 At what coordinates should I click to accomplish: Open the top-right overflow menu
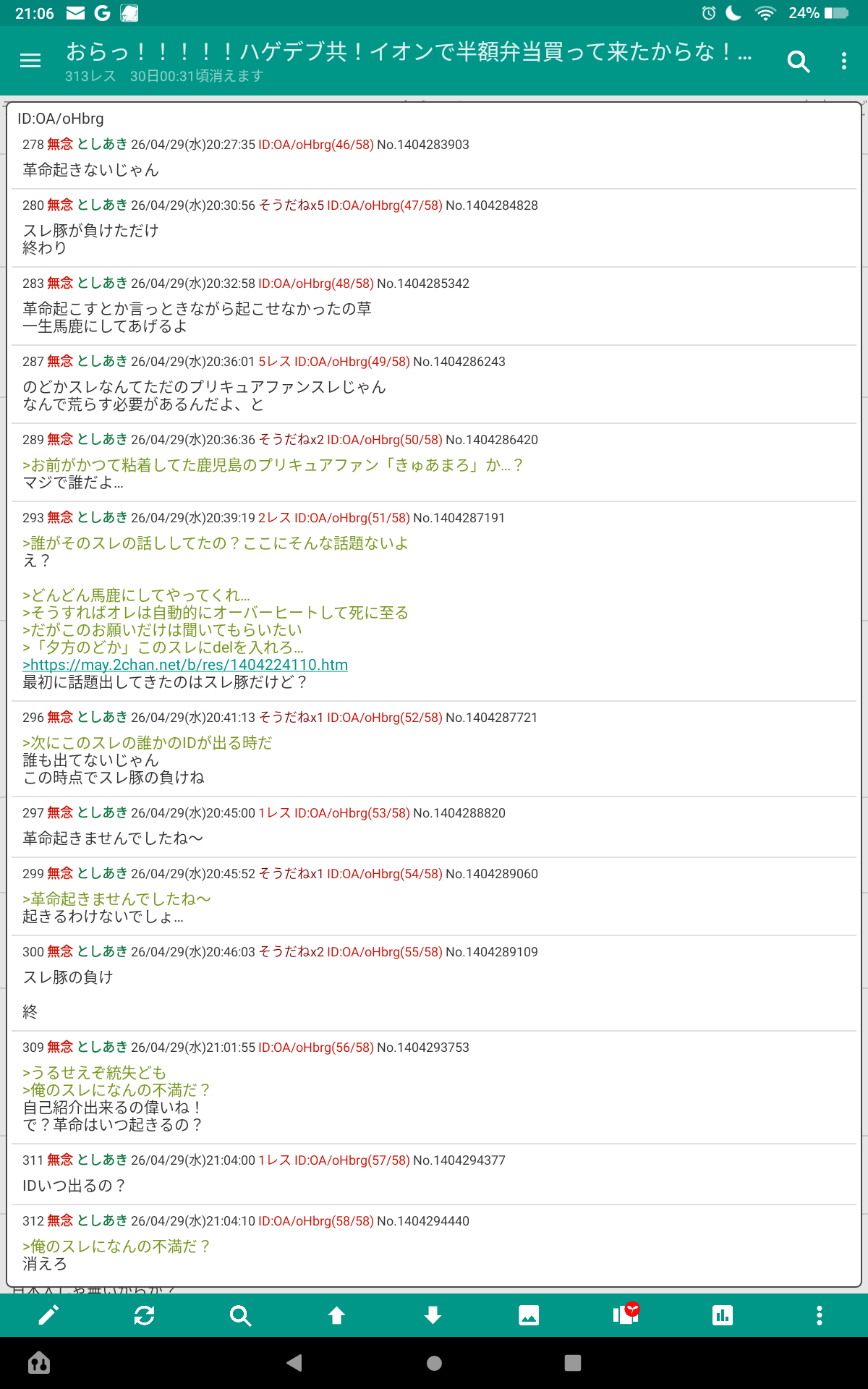[843, 61]
